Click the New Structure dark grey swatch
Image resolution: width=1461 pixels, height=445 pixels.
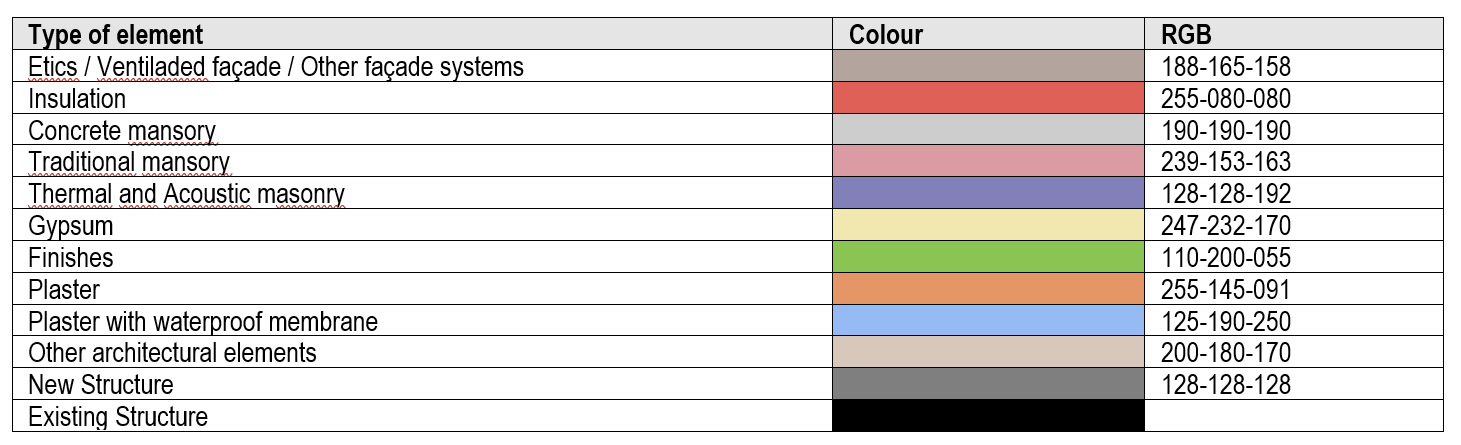click(988, 384)
